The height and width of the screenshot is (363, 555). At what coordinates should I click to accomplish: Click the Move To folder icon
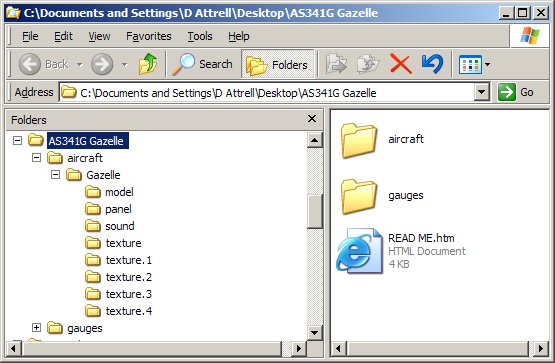click(x=336, y=64)
